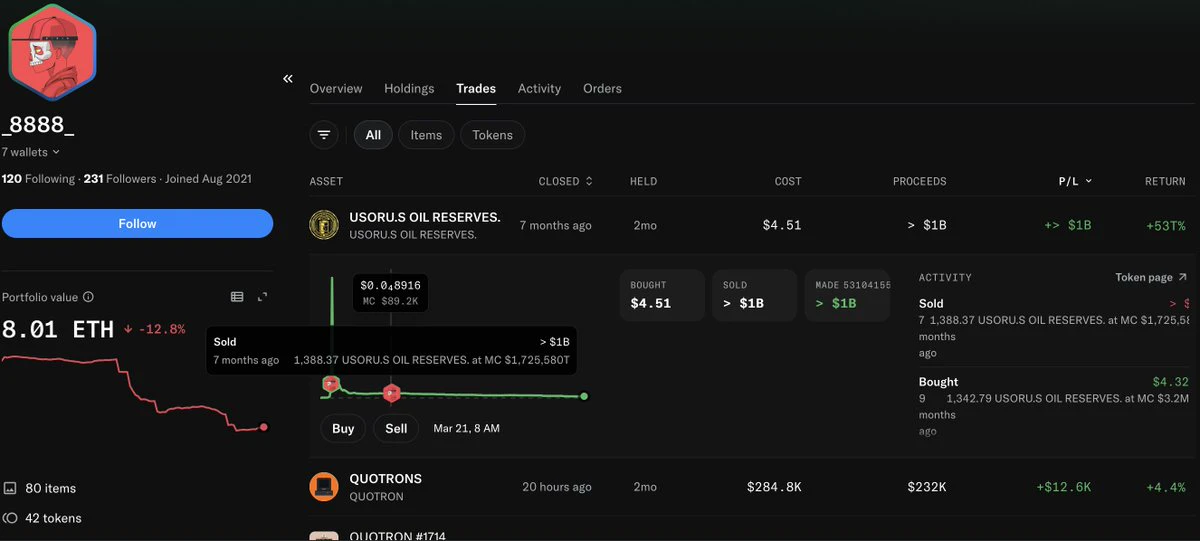
Task: Open the USORU.S OIL RESERVES. trade row title
Action: pyautogui.click(x=425, y=217)
